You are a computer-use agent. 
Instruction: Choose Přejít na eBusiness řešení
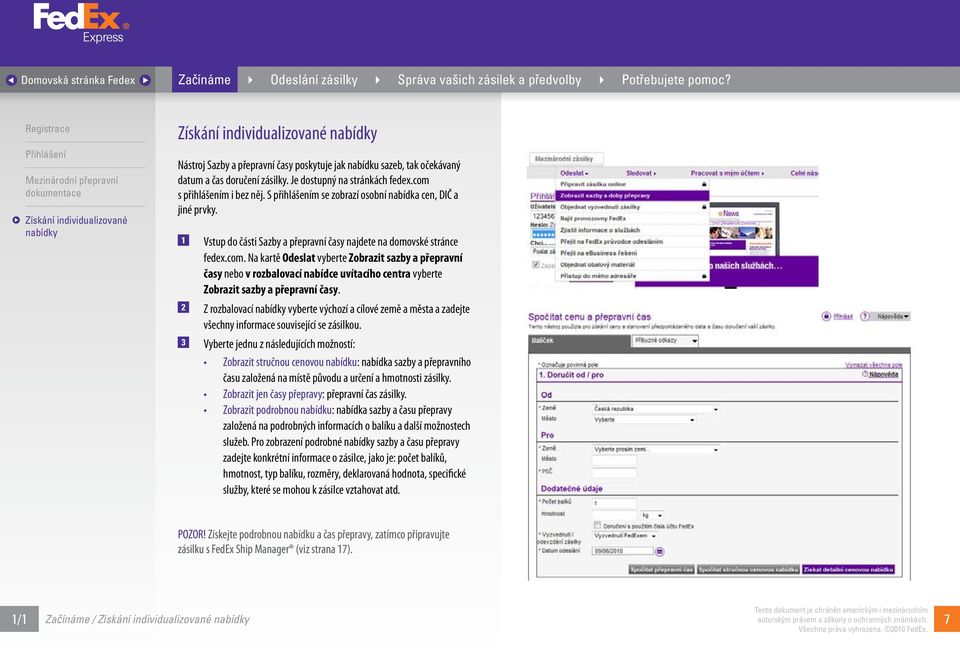(x=632, y=253)
